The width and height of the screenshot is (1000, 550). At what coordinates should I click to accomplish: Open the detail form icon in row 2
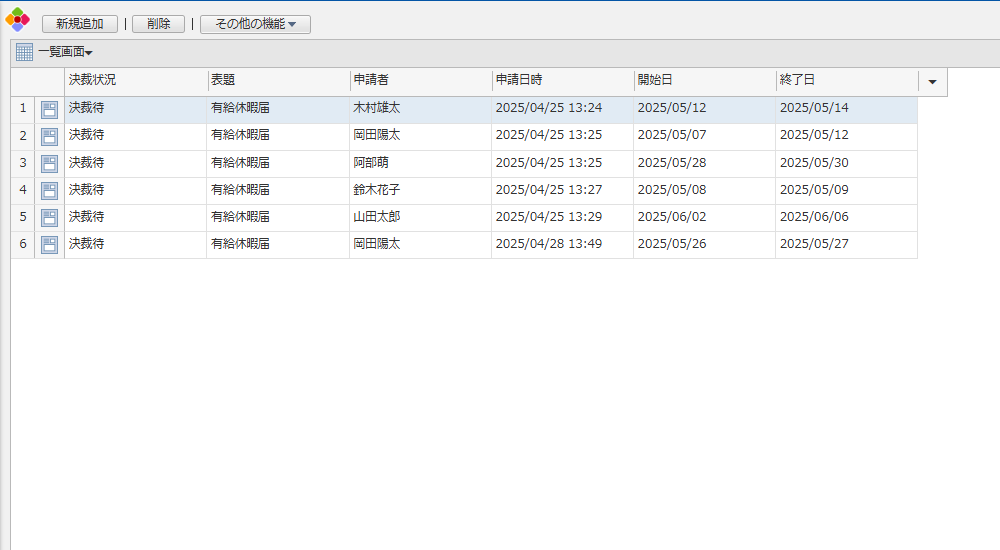click(49, 136)
